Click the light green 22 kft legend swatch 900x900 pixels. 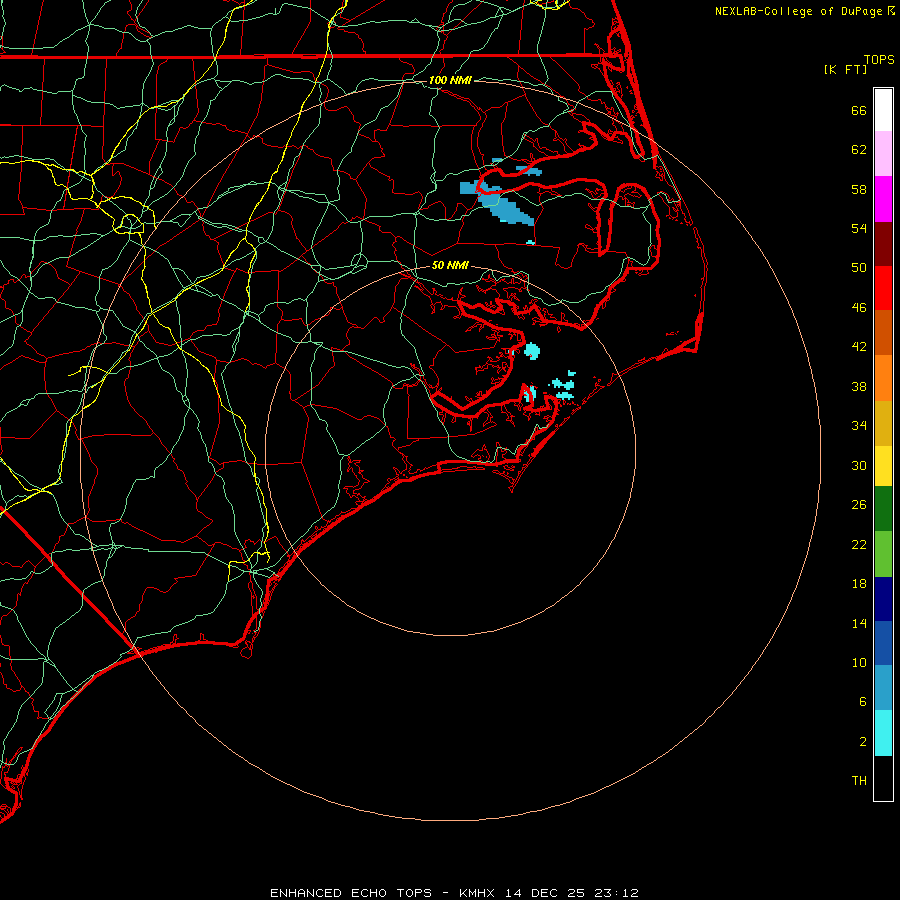click(883, 553)
